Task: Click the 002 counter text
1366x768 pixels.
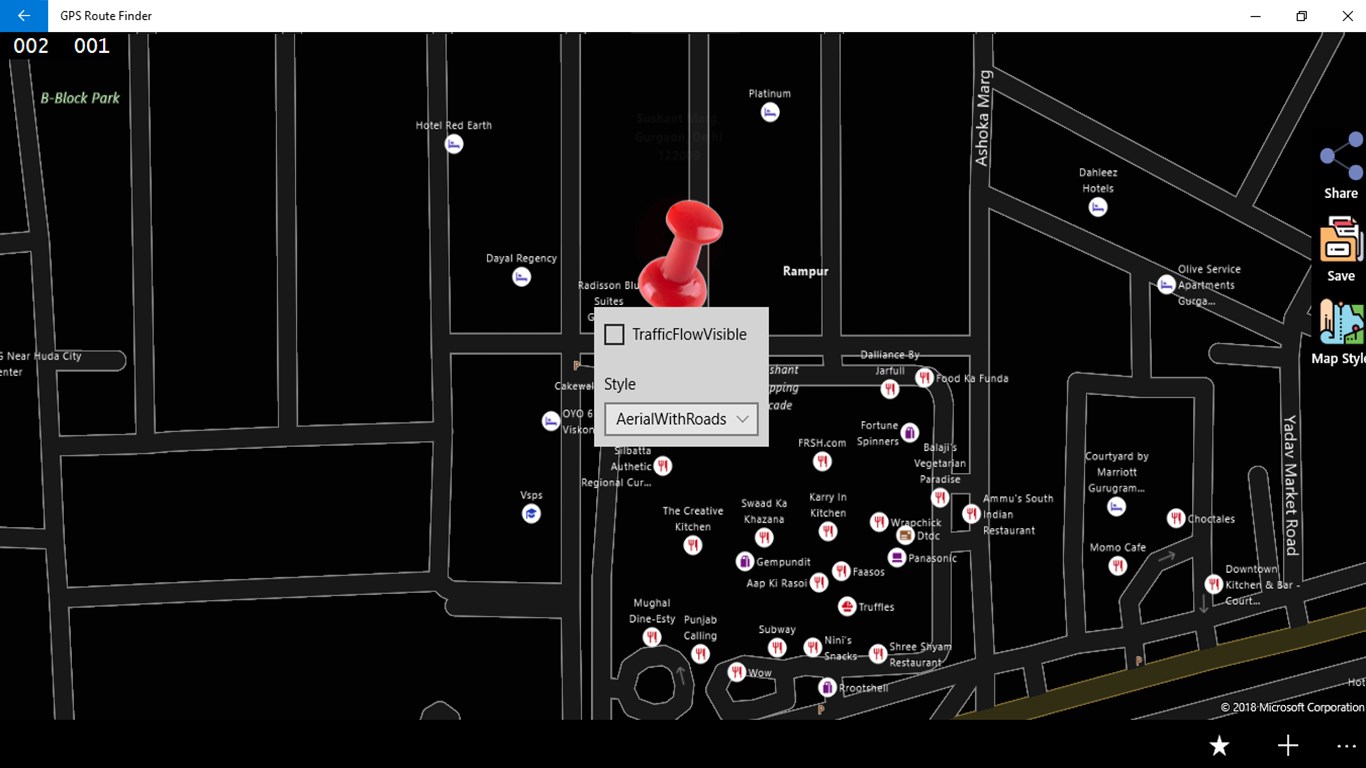Action: pyautogui.click(x=31, y=46)
